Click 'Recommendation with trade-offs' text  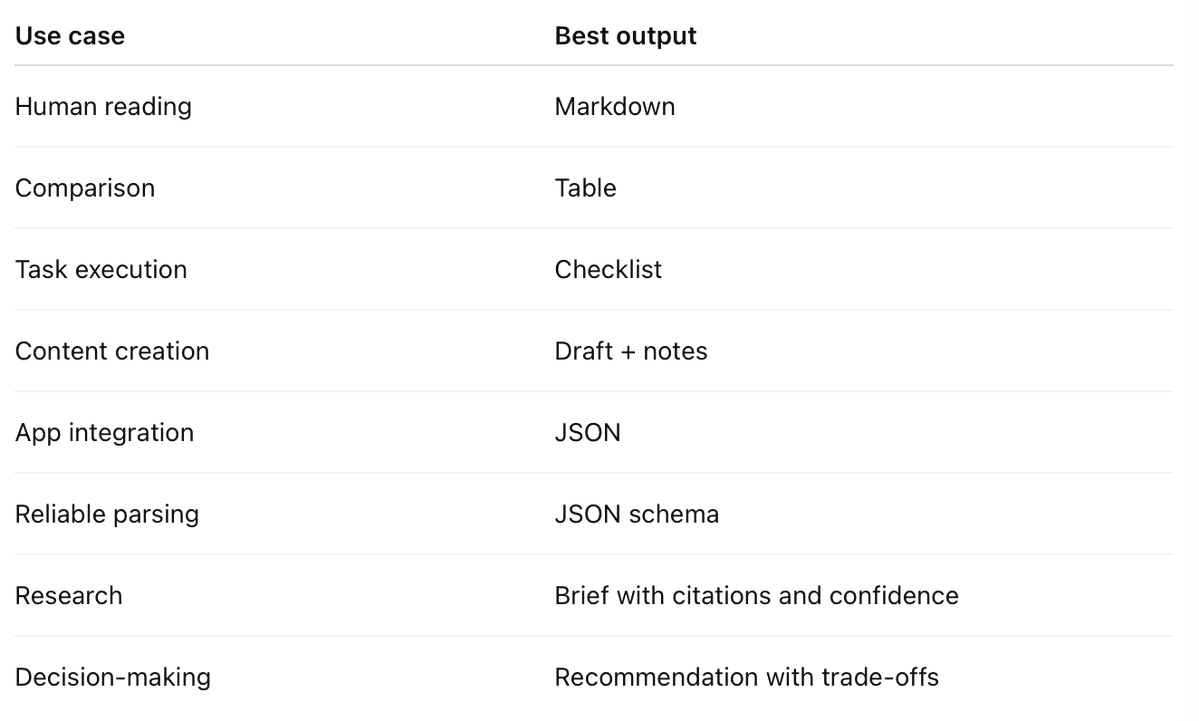(x=747, y=677)
